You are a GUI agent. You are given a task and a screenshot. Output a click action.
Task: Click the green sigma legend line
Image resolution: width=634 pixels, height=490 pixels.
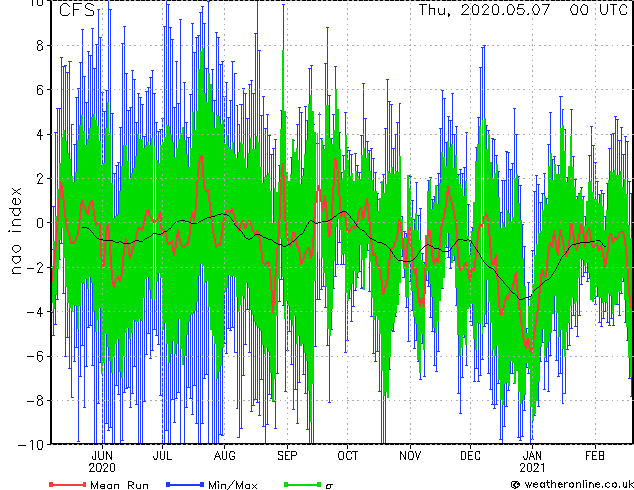[302, 484]
